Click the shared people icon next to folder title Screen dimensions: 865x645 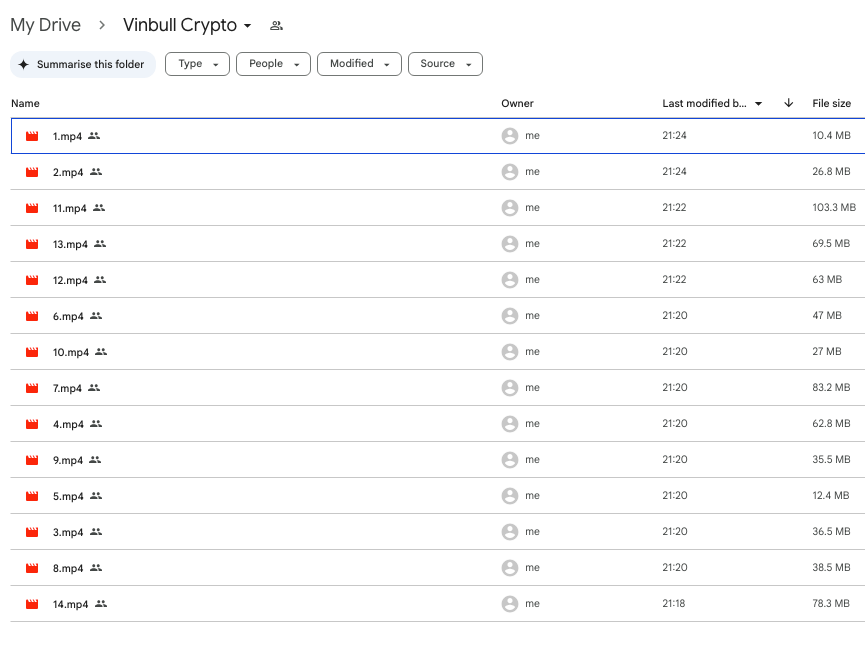277,26
